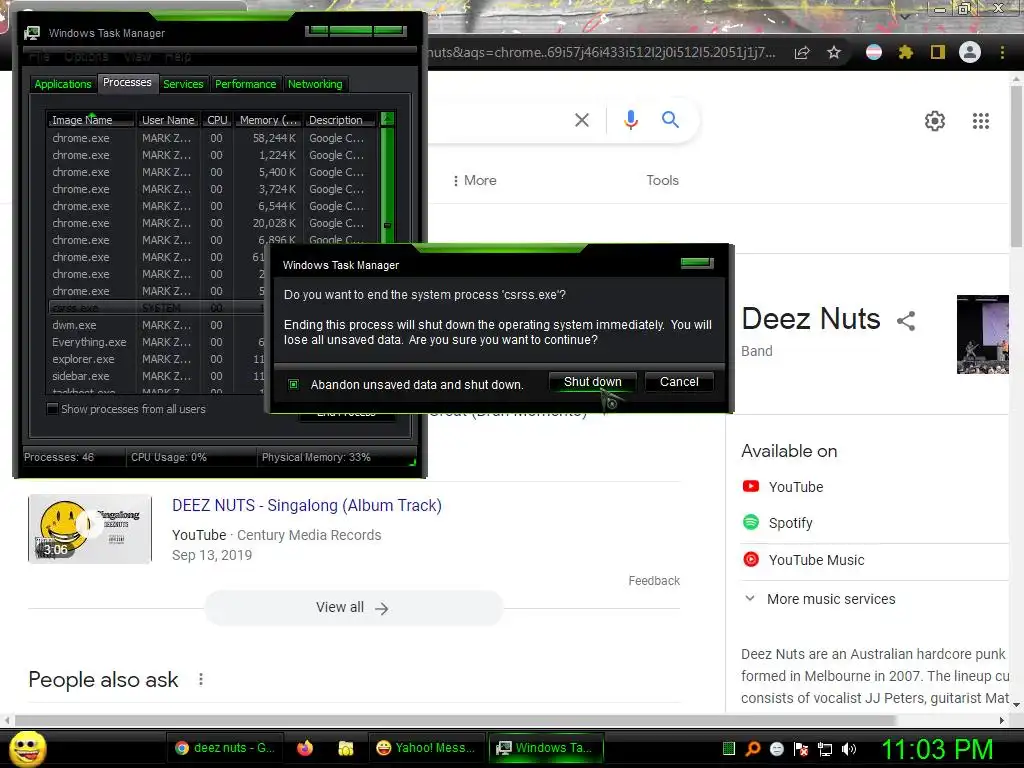
Task: Select the dwm.exe process row
Action: coord(157,325)
